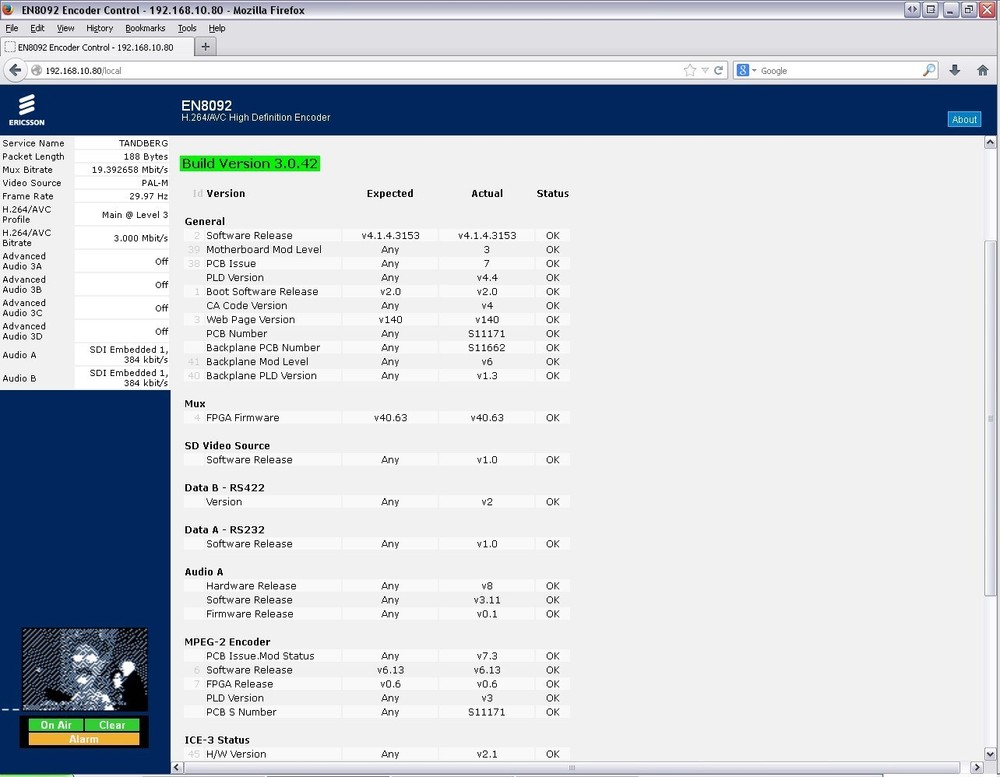Click H.264/AVC Bitrate value 3.000 Mbit/s
This screenshot has height=777, width=1000.
141,238
